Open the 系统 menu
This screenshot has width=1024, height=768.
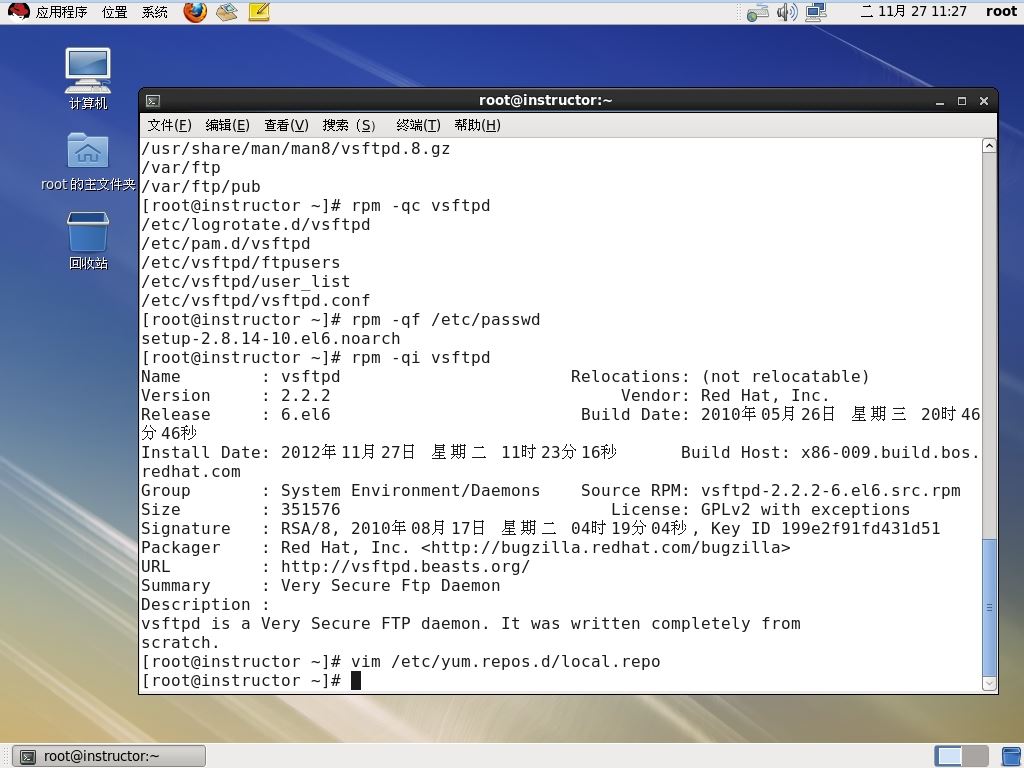pos(155,12)
